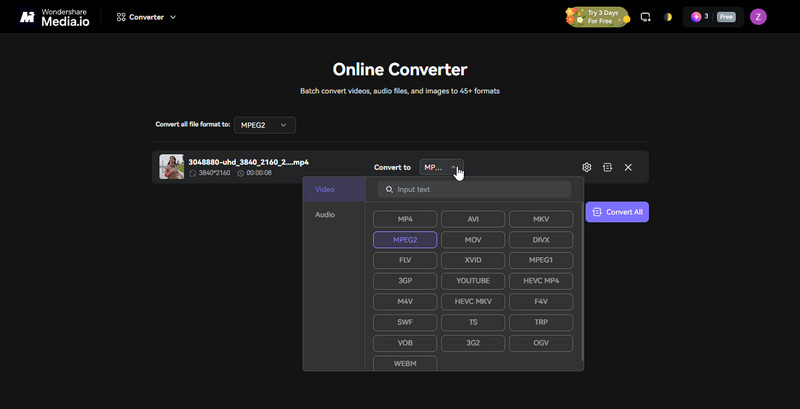This screenshot has width=800, height=409.
Task: Open the desktop app download icon
Action: click(645, 17)
